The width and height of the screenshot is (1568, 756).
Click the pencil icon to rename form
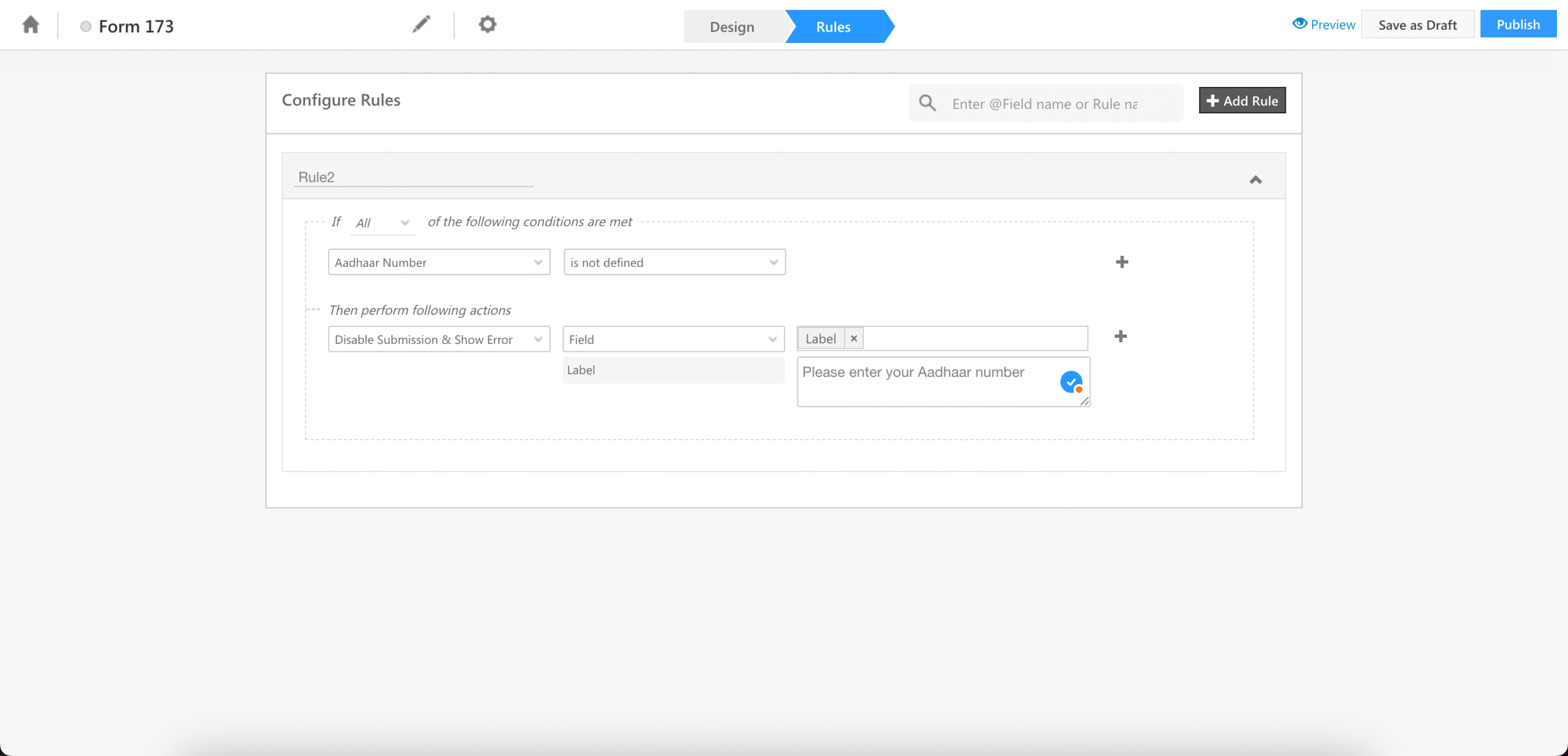(x=421, y=24)
